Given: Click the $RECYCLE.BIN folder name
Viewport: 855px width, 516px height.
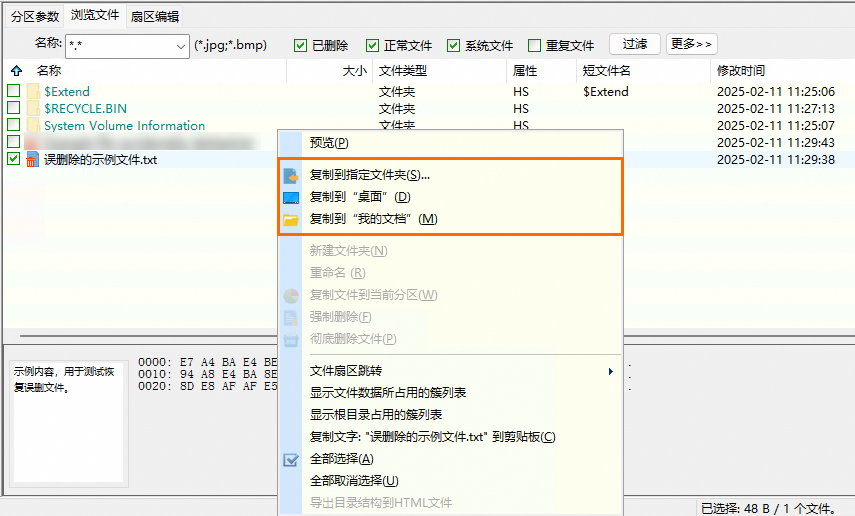Looking at the screenshot, I should (86, 108).
